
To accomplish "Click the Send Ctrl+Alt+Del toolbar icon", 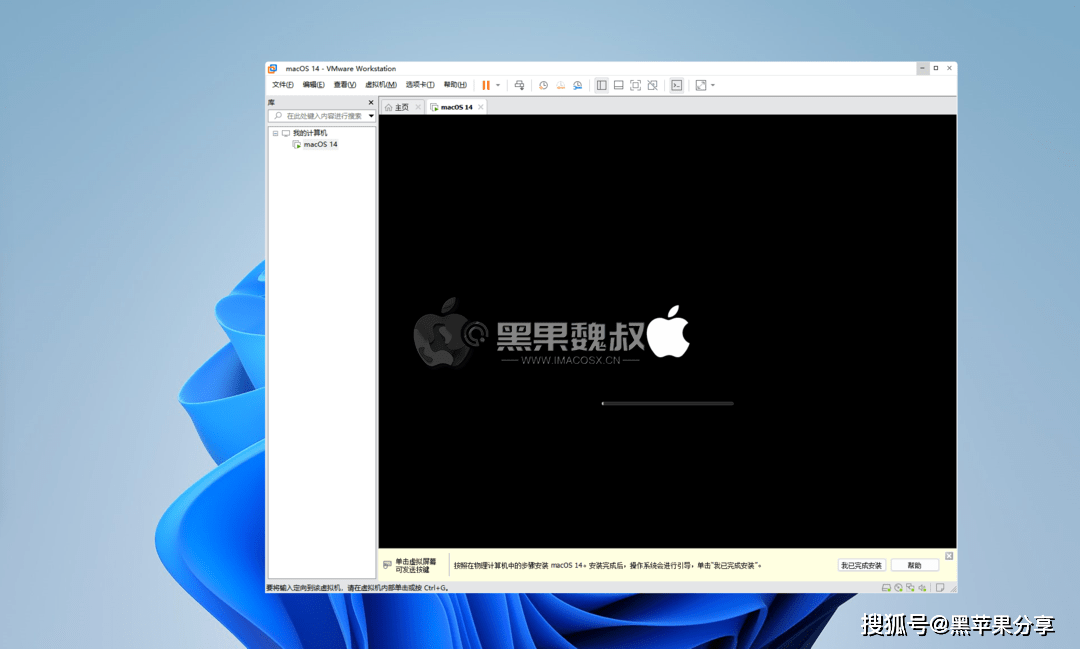I will (x=519, y=85).
